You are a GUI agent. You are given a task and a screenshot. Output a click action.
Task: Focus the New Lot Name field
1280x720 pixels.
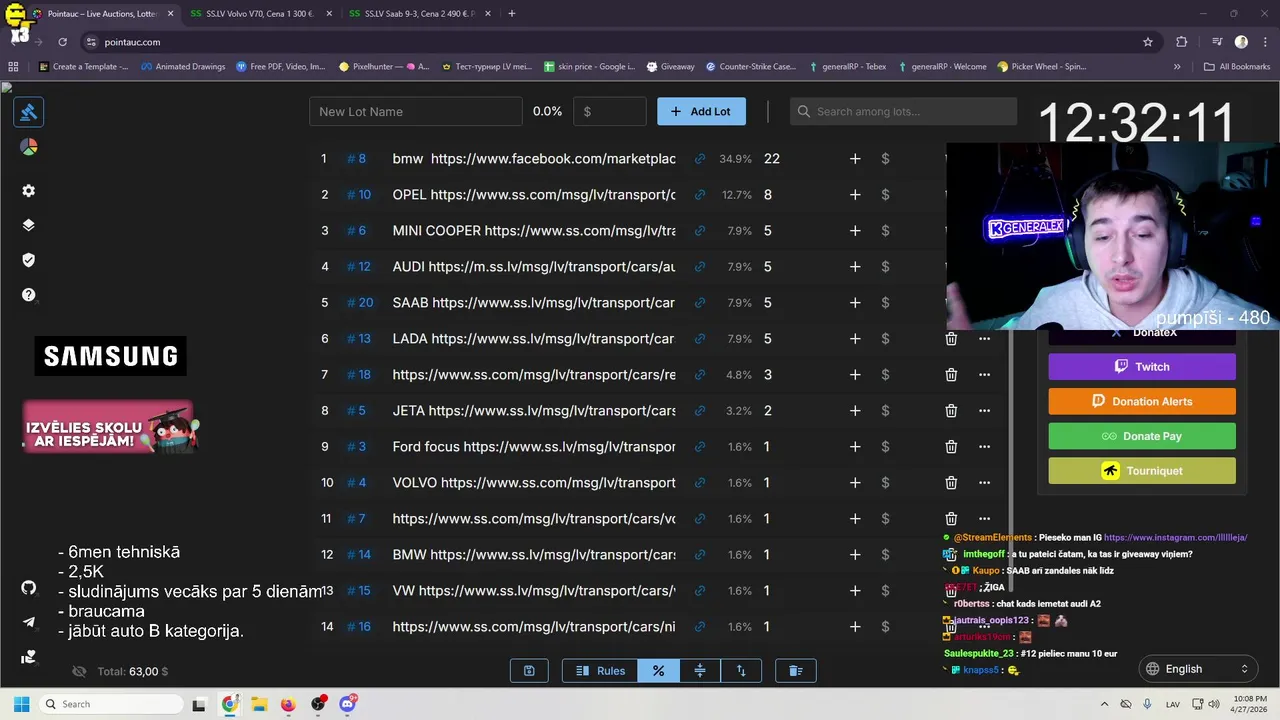415,111
